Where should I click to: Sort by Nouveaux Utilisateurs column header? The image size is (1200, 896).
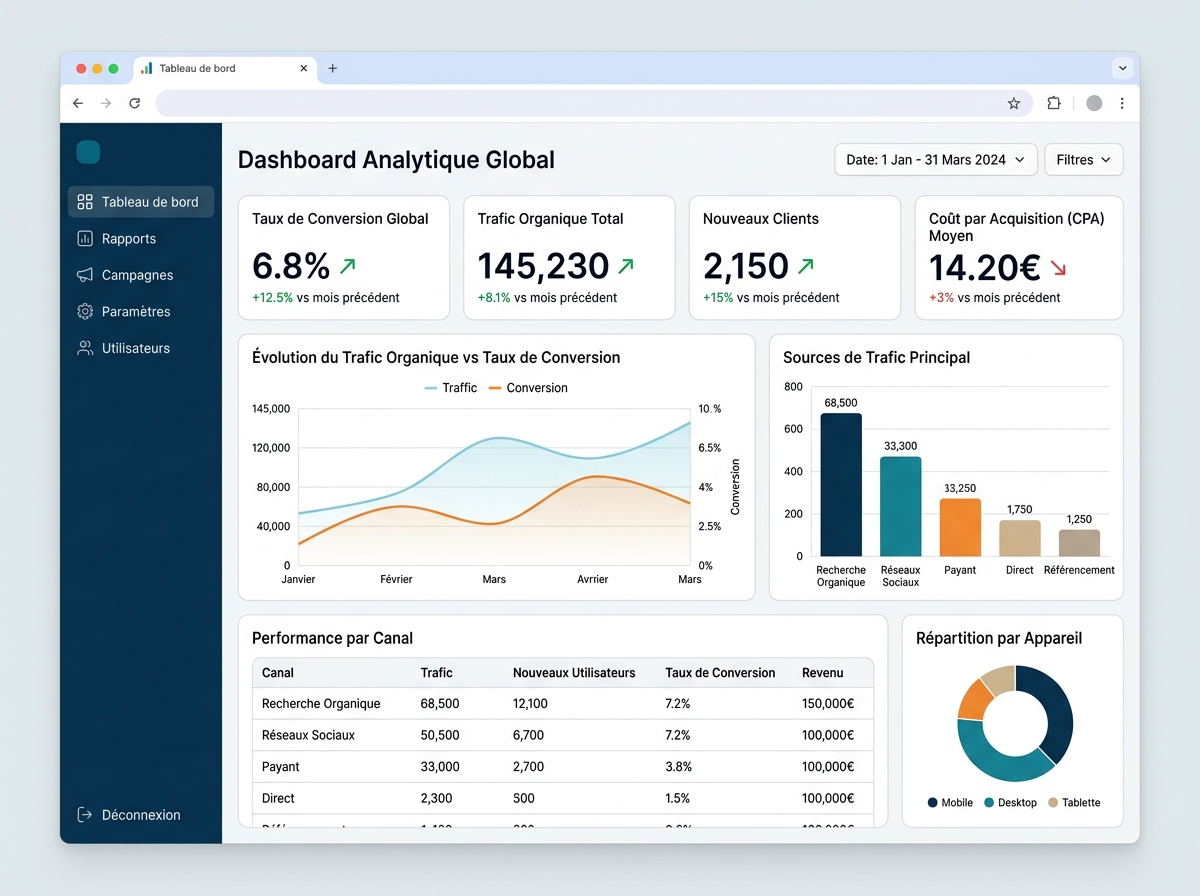click(x=574, y=673)
